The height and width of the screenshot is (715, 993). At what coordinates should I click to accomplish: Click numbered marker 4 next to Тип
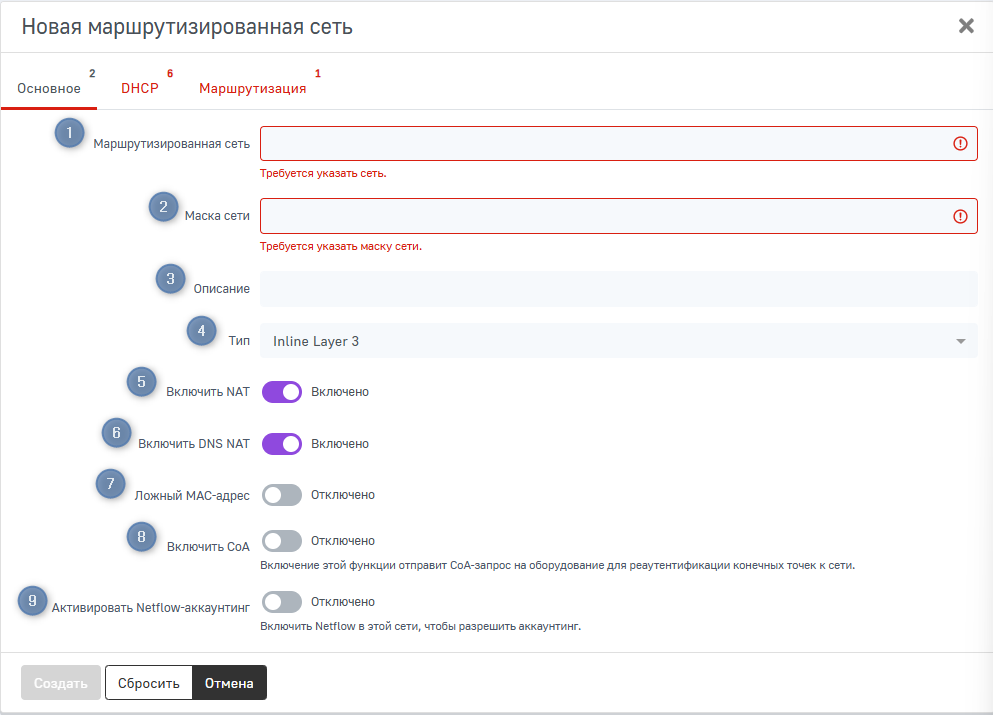[x=202, y=330]
